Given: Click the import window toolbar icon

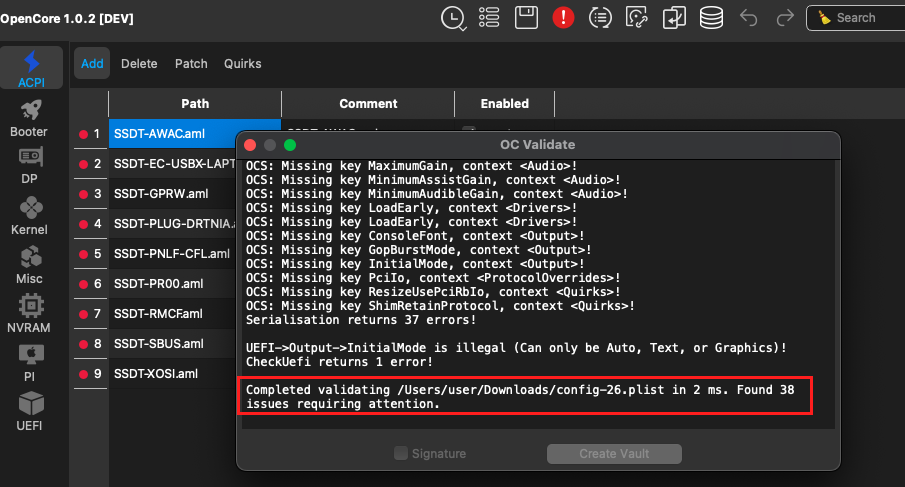Looking at the screenshot, I should pos(674,18).
